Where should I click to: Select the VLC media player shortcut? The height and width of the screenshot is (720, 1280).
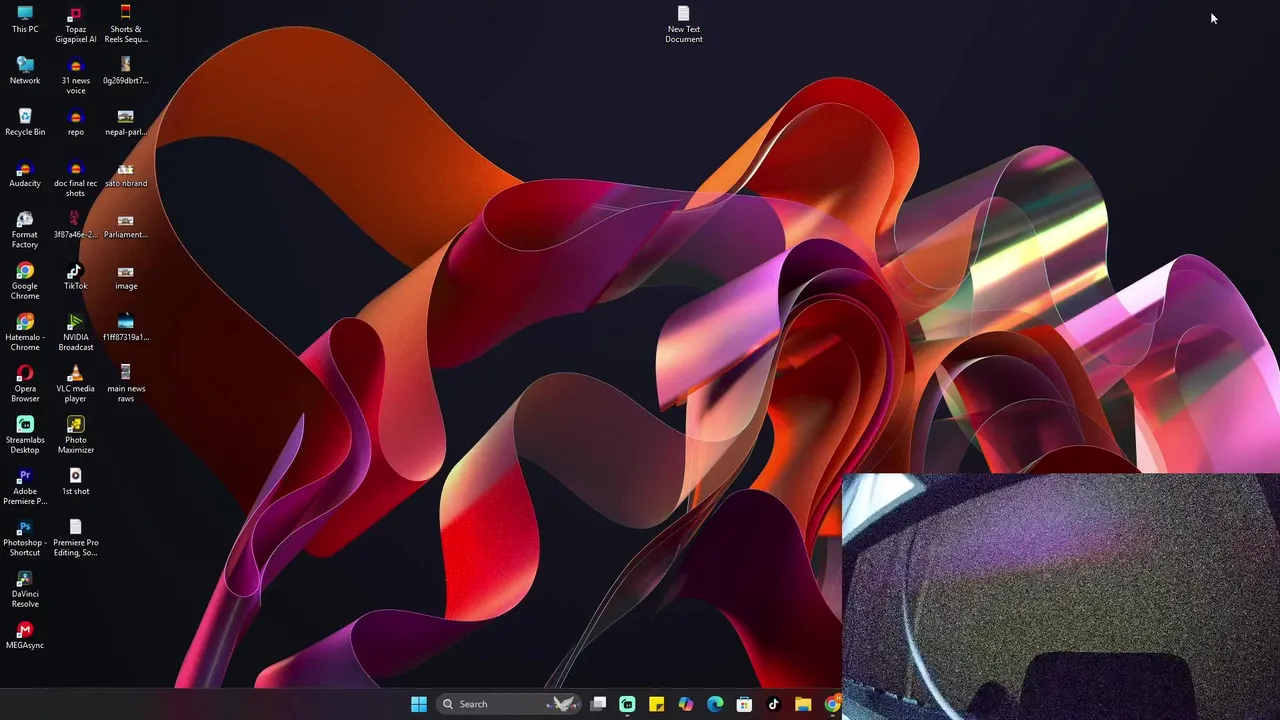75,384
